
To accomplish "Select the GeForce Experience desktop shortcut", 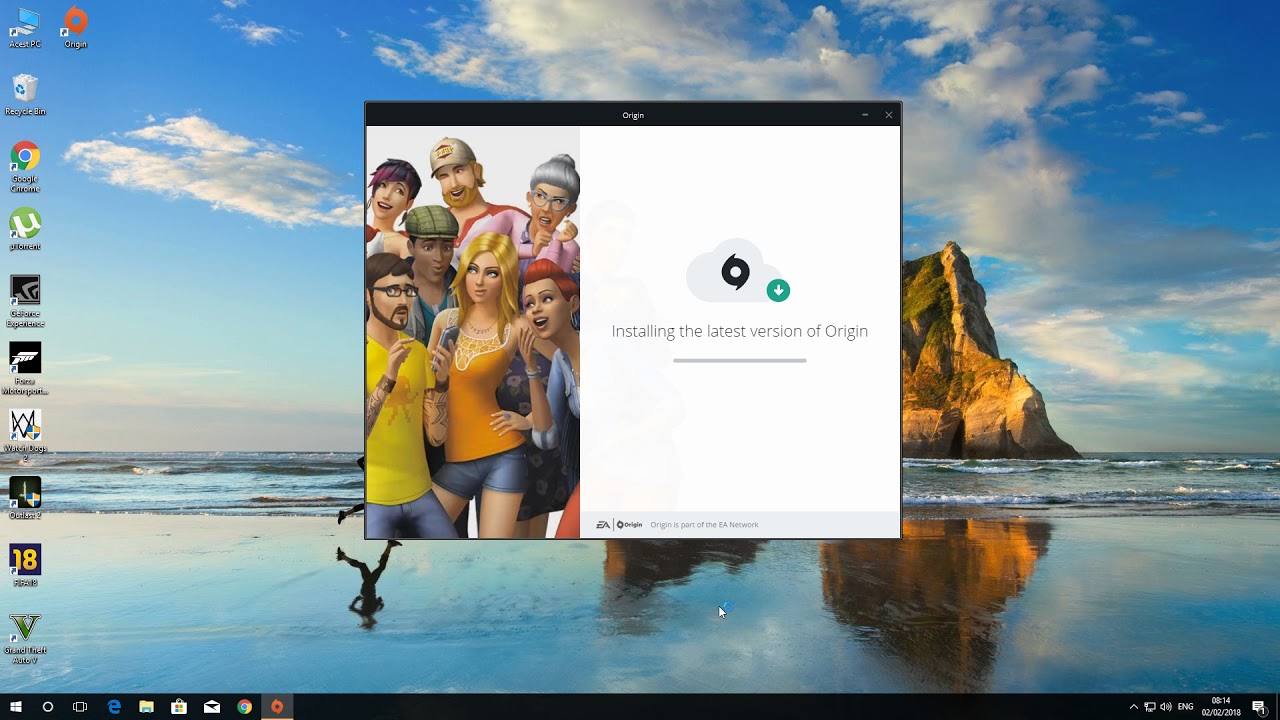I will point(25,300).
